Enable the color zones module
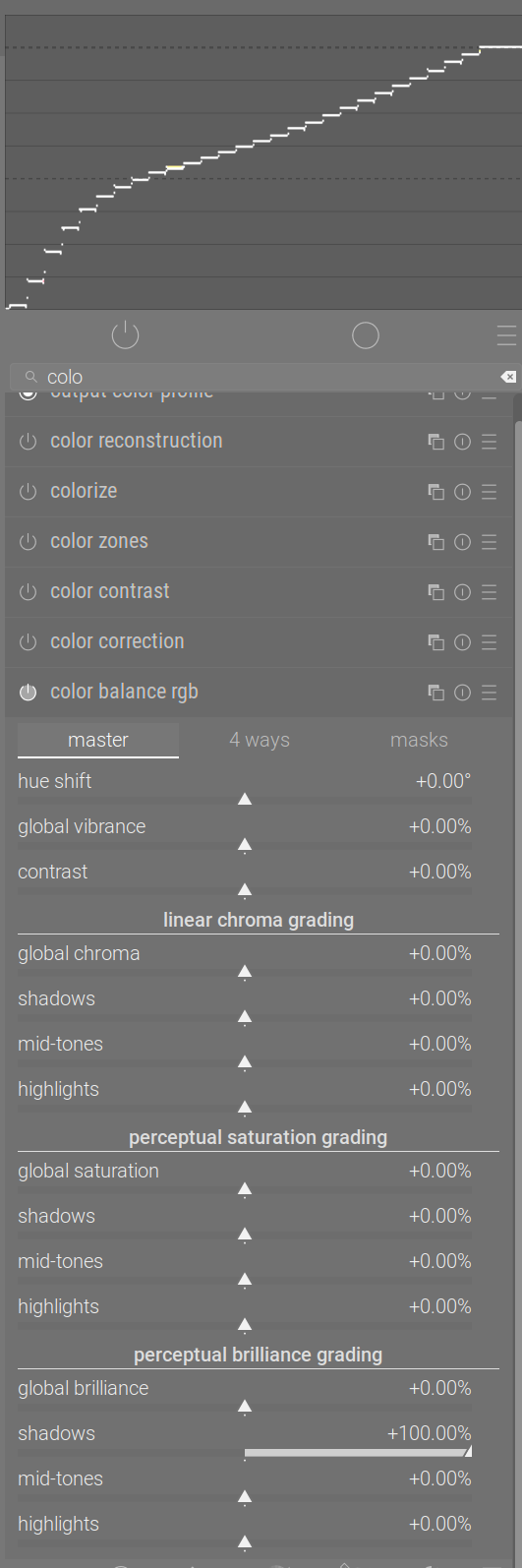The image size is (522, 1568). click(28, 542)
